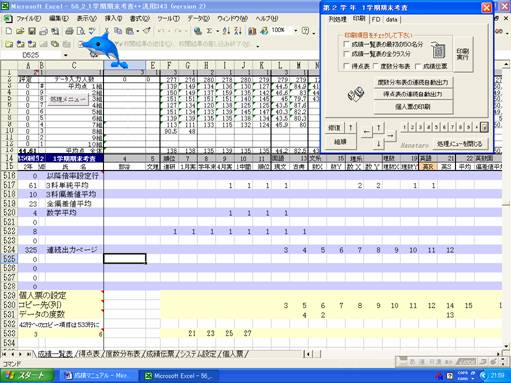Click the 処理メニュー button on the sheet
The height and width of the screenshot is (383, 511).
(68, 99)
